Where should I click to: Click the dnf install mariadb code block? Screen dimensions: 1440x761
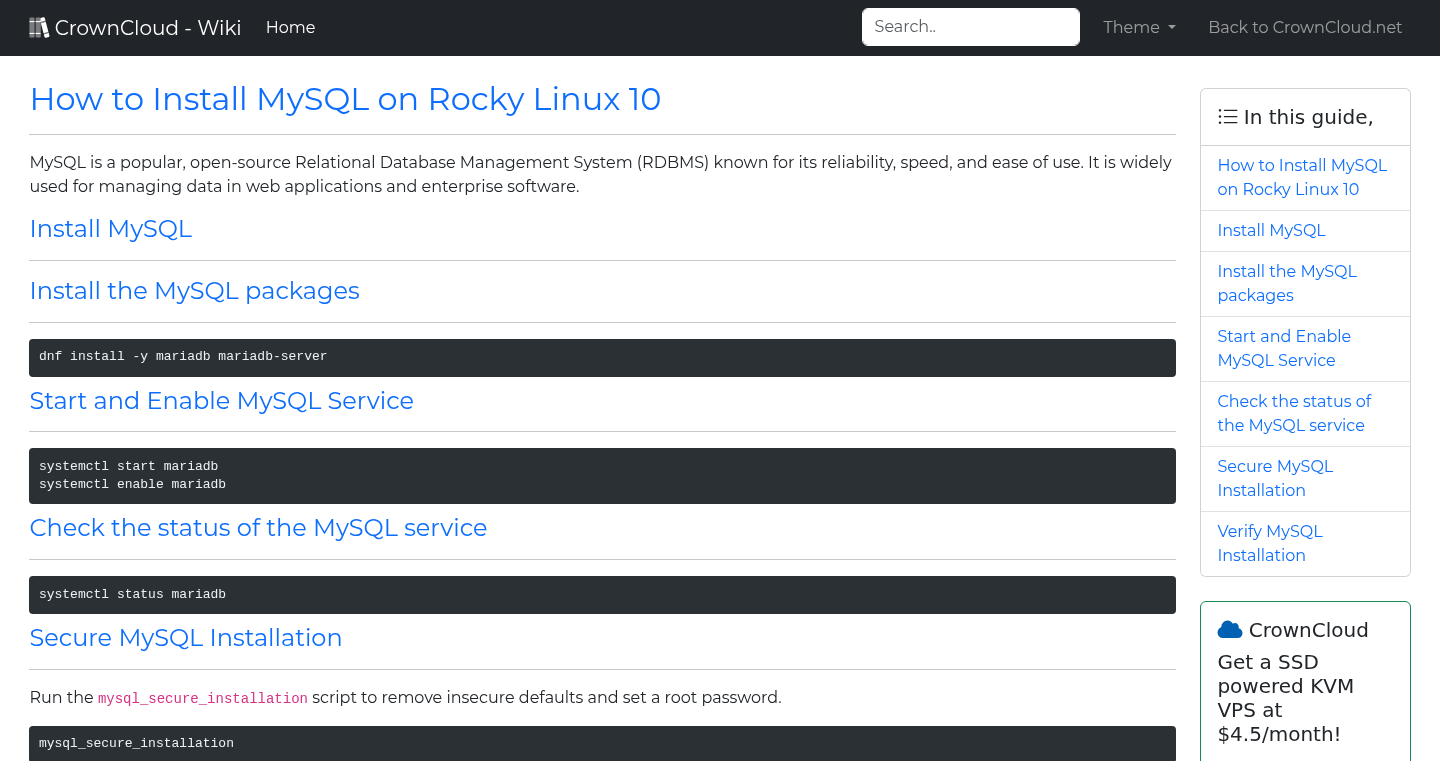(x=602, y=357)
